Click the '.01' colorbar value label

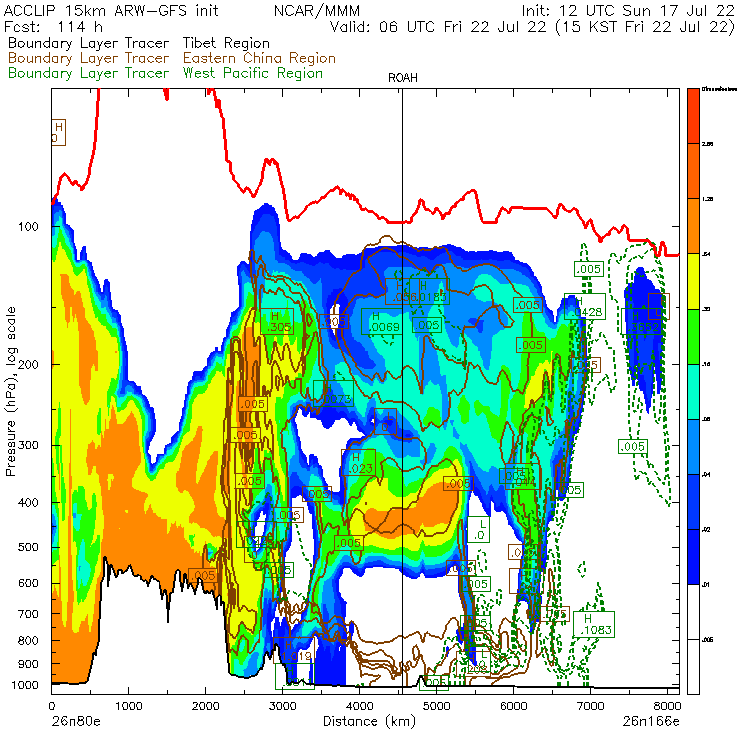coord(706,585)
